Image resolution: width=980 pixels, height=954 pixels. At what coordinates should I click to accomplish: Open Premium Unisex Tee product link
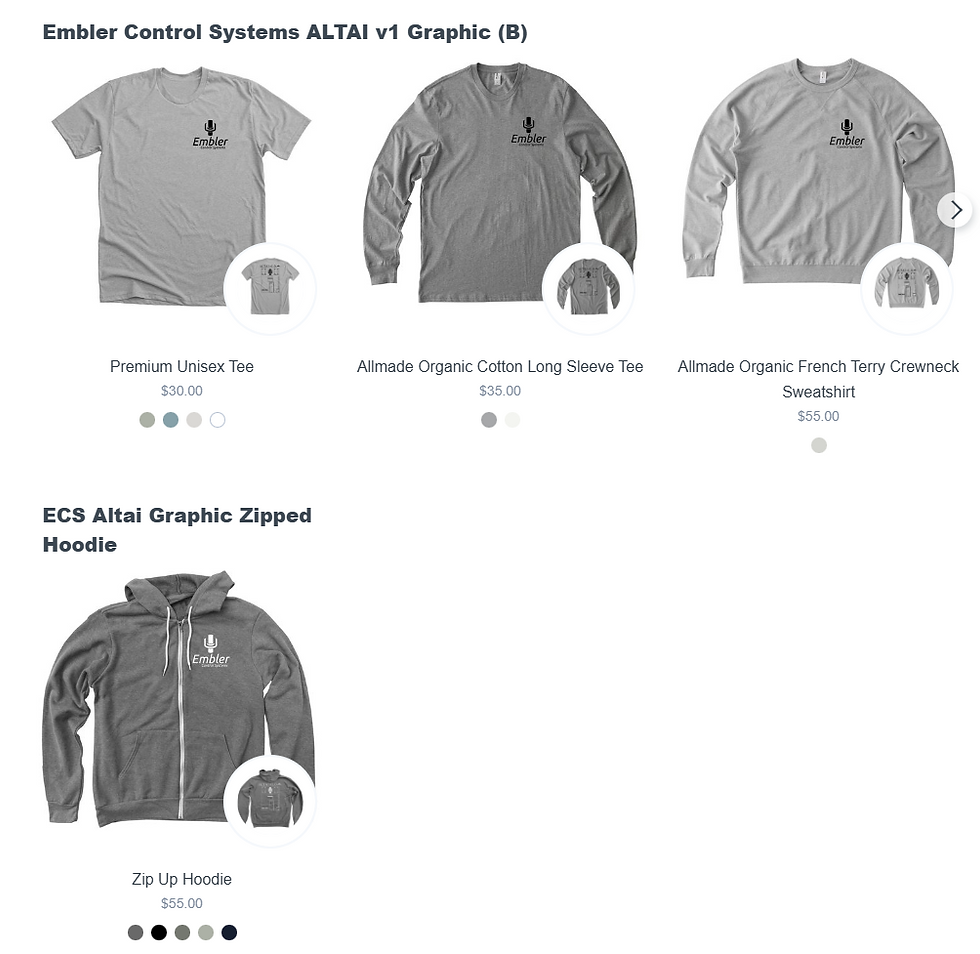click(x=182, y=366)
